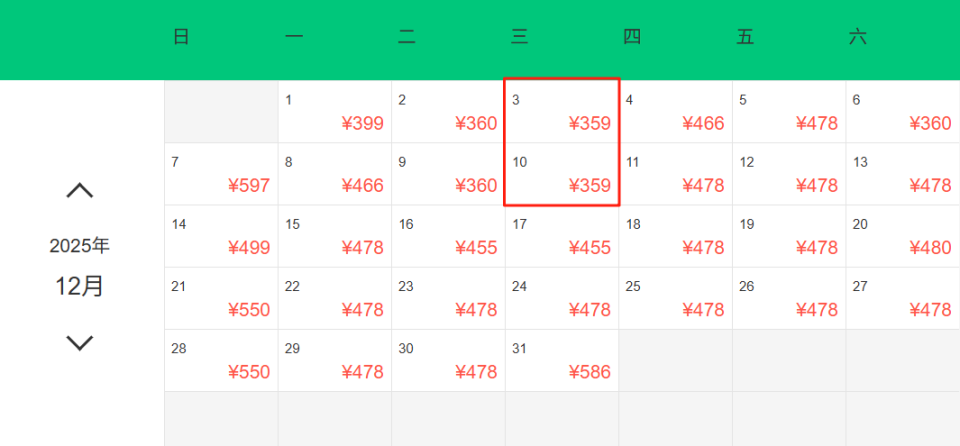The height and width of the screenshot is (446, 960).
Task: Choose December 14 at ¥499
Action: click(x=221, y=236)
